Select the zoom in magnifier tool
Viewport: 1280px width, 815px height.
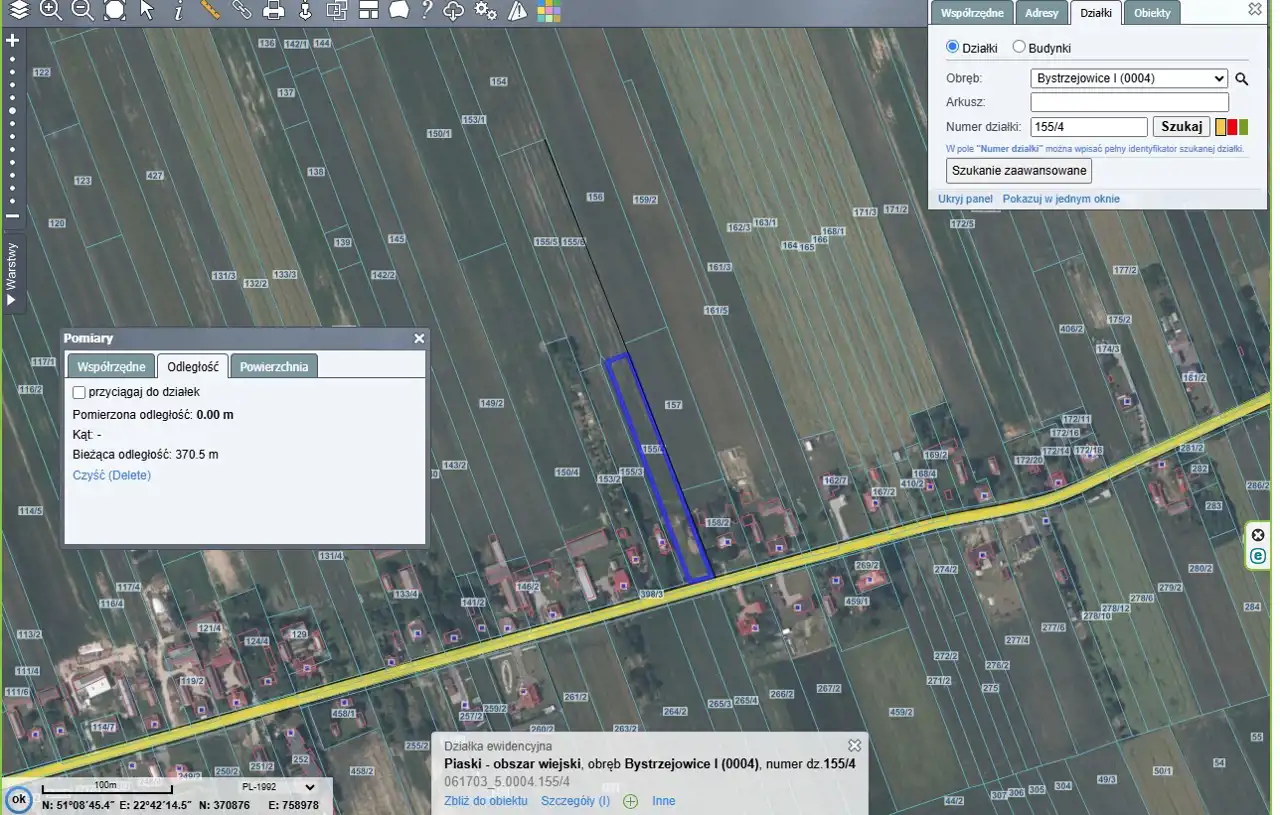tap(51, 11)
